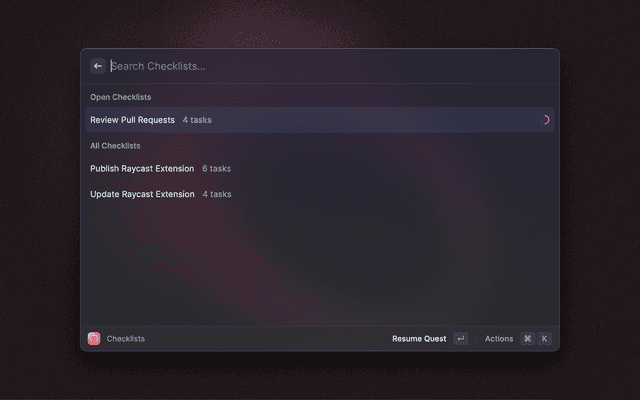The height and width of the screenshot is (400, 640).
Task: Open the Actions menu
Action: tap(499, 339)
